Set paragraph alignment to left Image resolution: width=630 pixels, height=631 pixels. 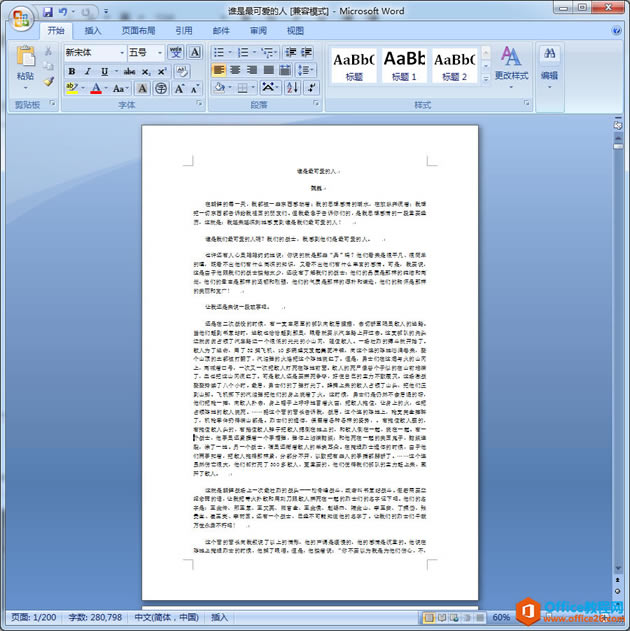218,70
